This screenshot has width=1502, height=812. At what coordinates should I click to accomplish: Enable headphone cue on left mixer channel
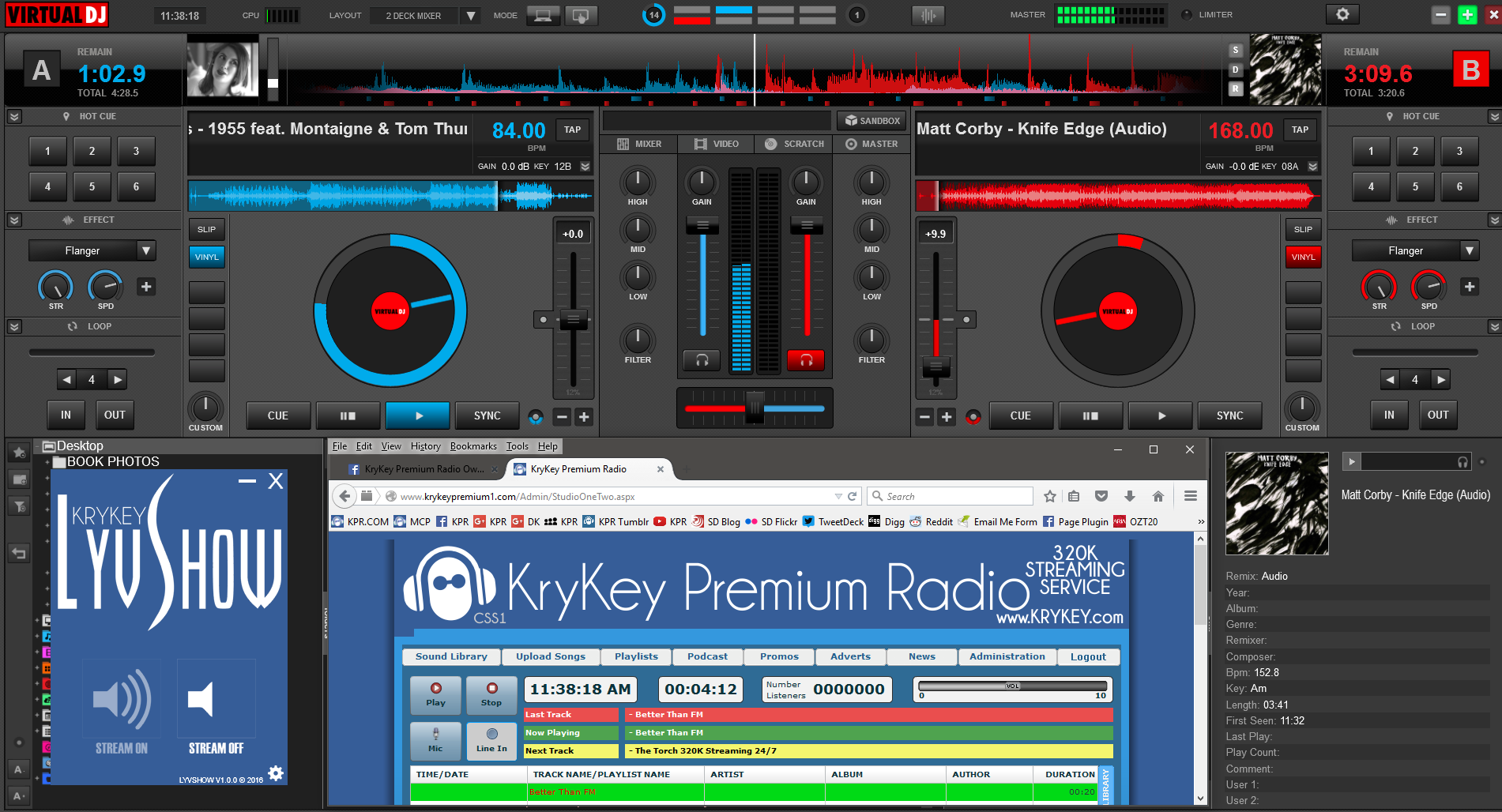[700, 359]
